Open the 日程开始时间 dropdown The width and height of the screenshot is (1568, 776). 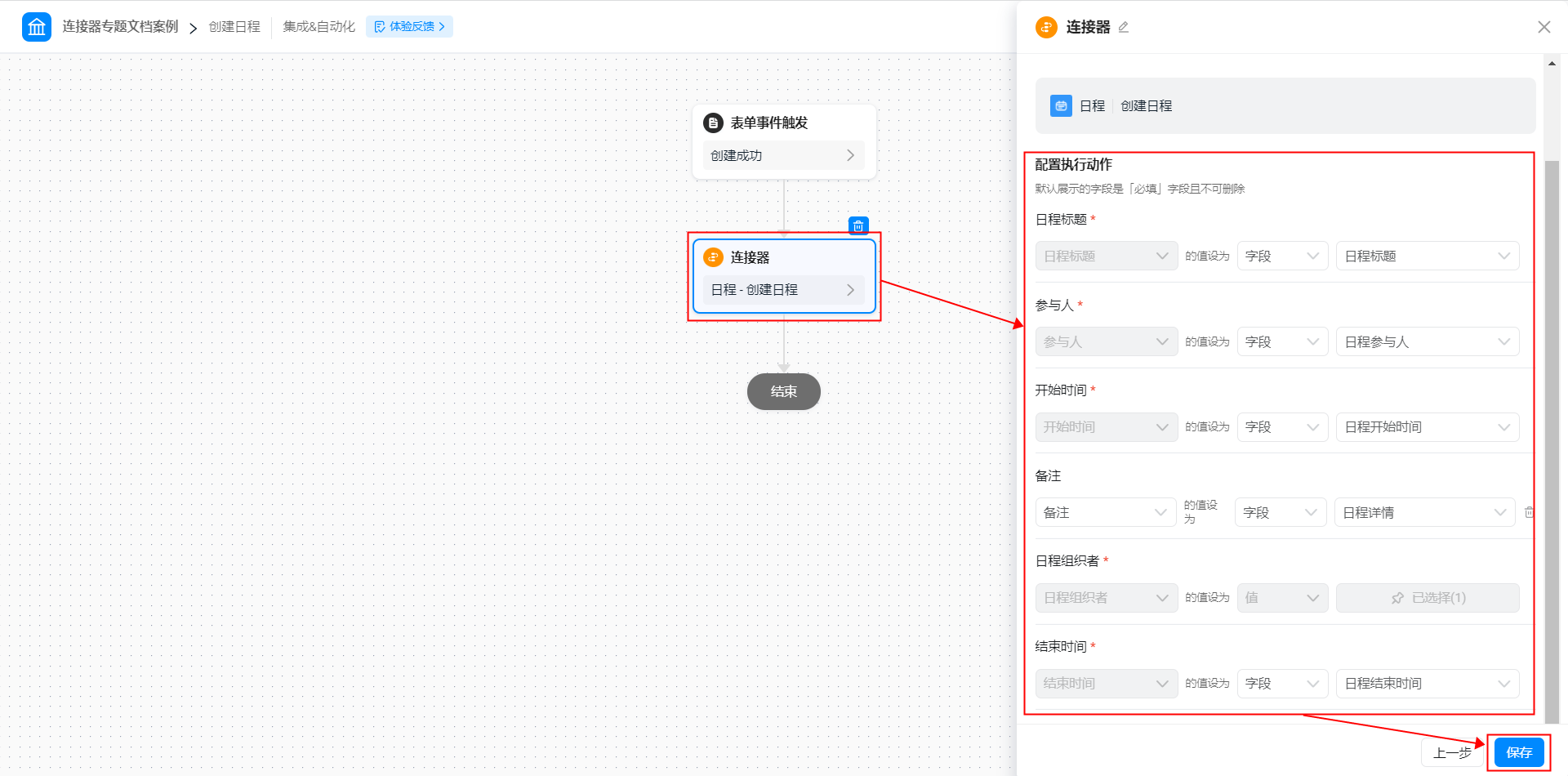(x=1427, y=427)
